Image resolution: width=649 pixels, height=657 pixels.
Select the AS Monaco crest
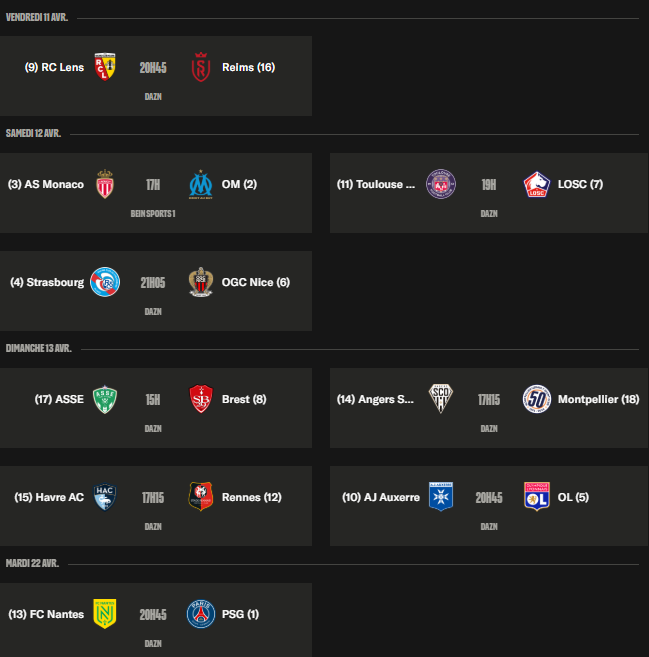pyautogui.click(x=105, y=184)
